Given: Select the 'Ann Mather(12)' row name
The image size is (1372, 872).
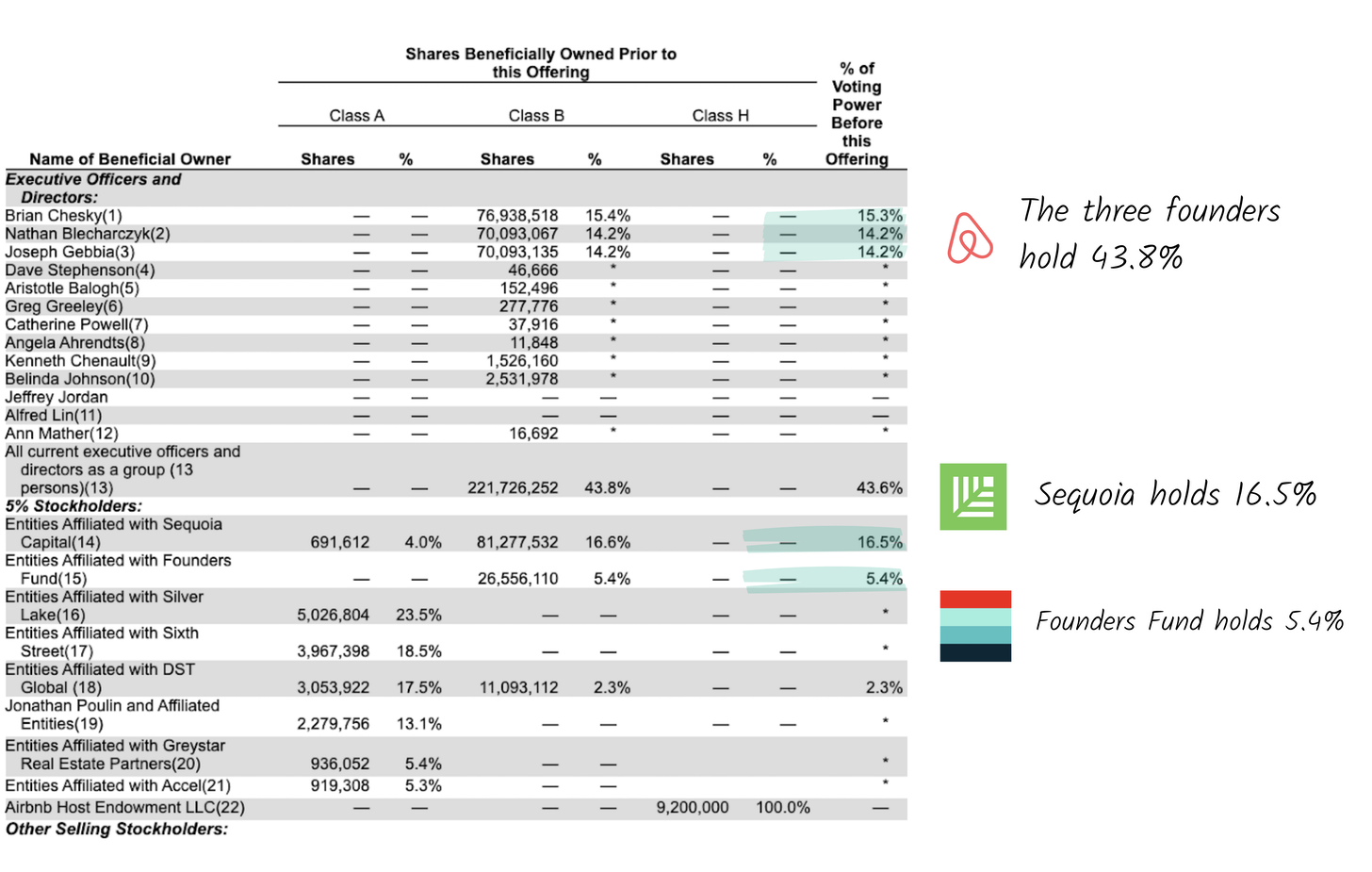Looking at the screenshot, I should pos(61,434).
